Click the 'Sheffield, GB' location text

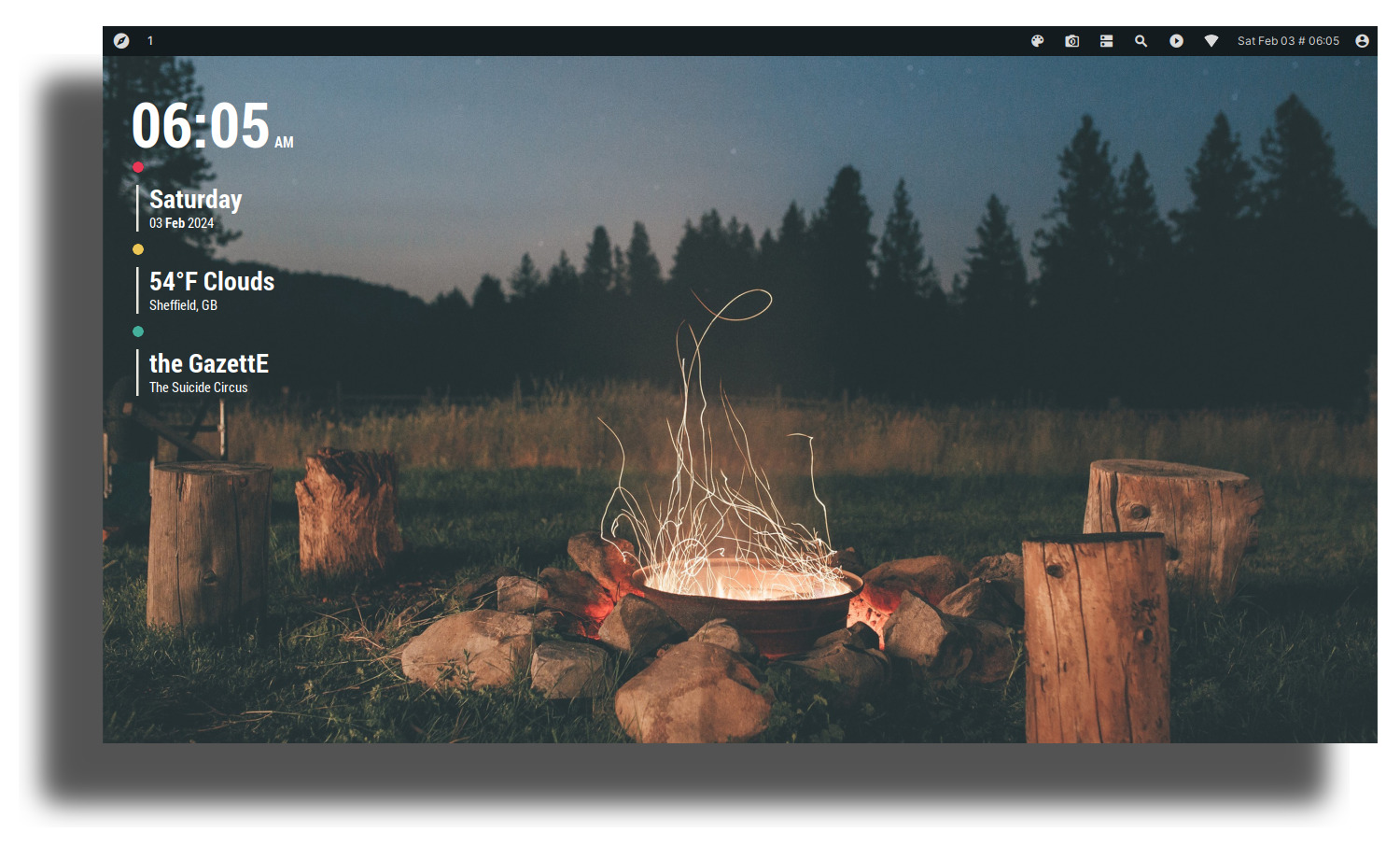coord(183,305)
